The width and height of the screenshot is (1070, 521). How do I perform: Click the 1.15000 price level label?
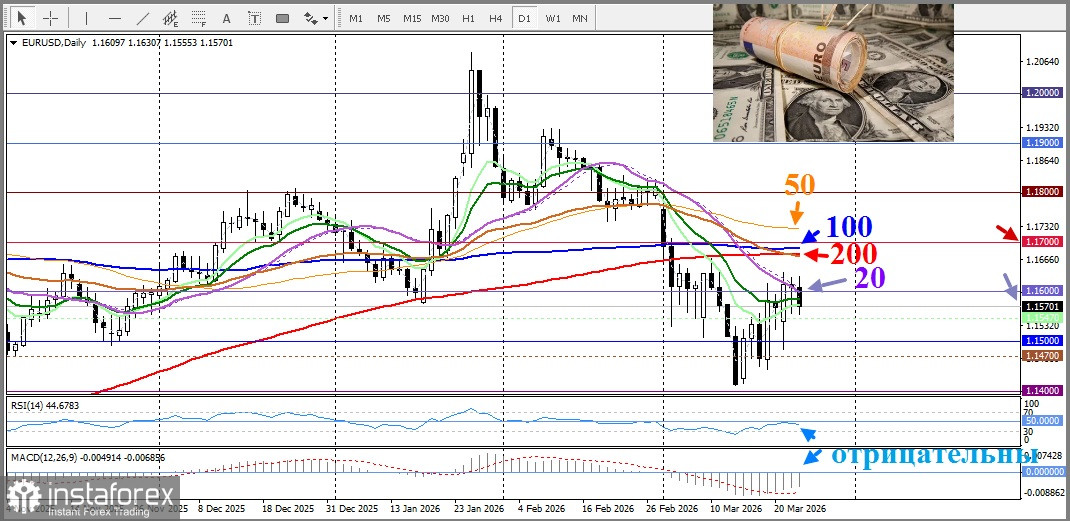coord(1043,340)
